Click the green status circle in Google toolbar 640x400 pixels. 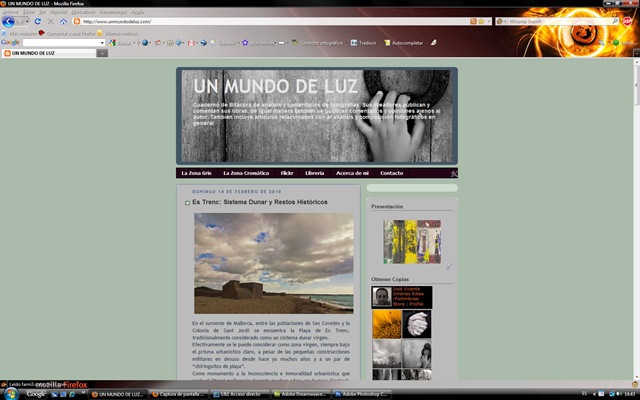click(x=616, y=43)
